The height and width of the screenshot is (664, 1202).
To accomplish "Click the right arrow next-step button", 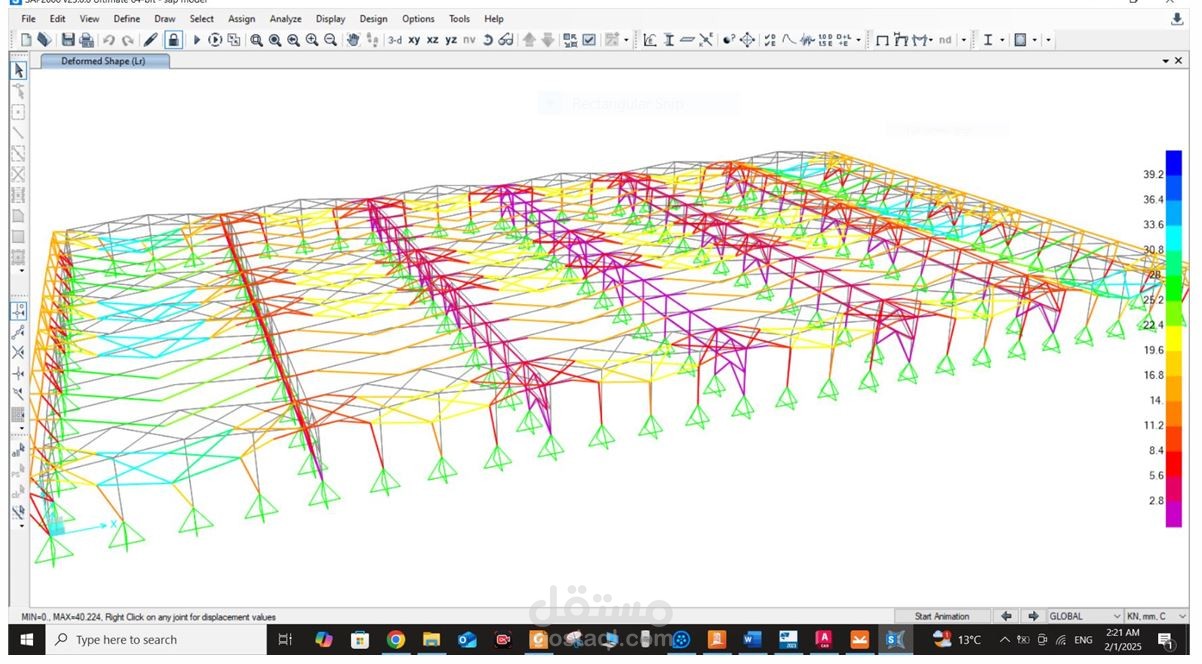I will click(1033, 616).
